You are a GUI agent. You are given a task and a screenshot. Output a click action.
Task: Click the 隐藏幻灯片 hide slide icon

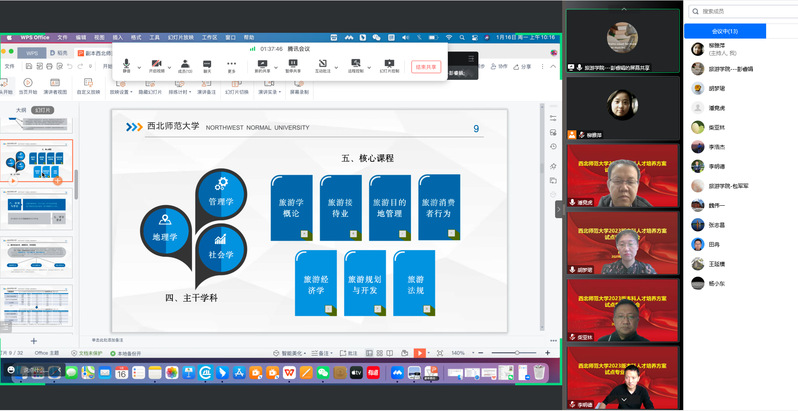(150, 86)
